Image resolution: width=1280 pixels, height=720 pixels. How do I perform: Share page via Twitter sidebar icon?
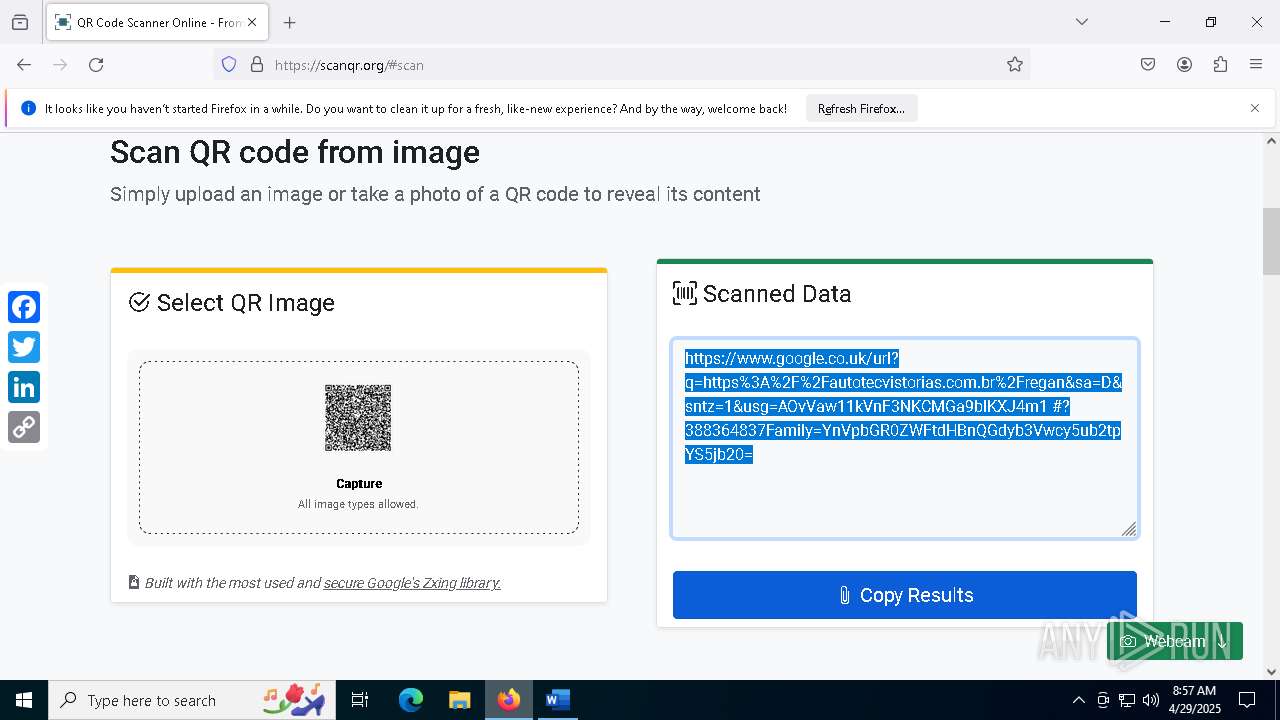tap(24, 347)
